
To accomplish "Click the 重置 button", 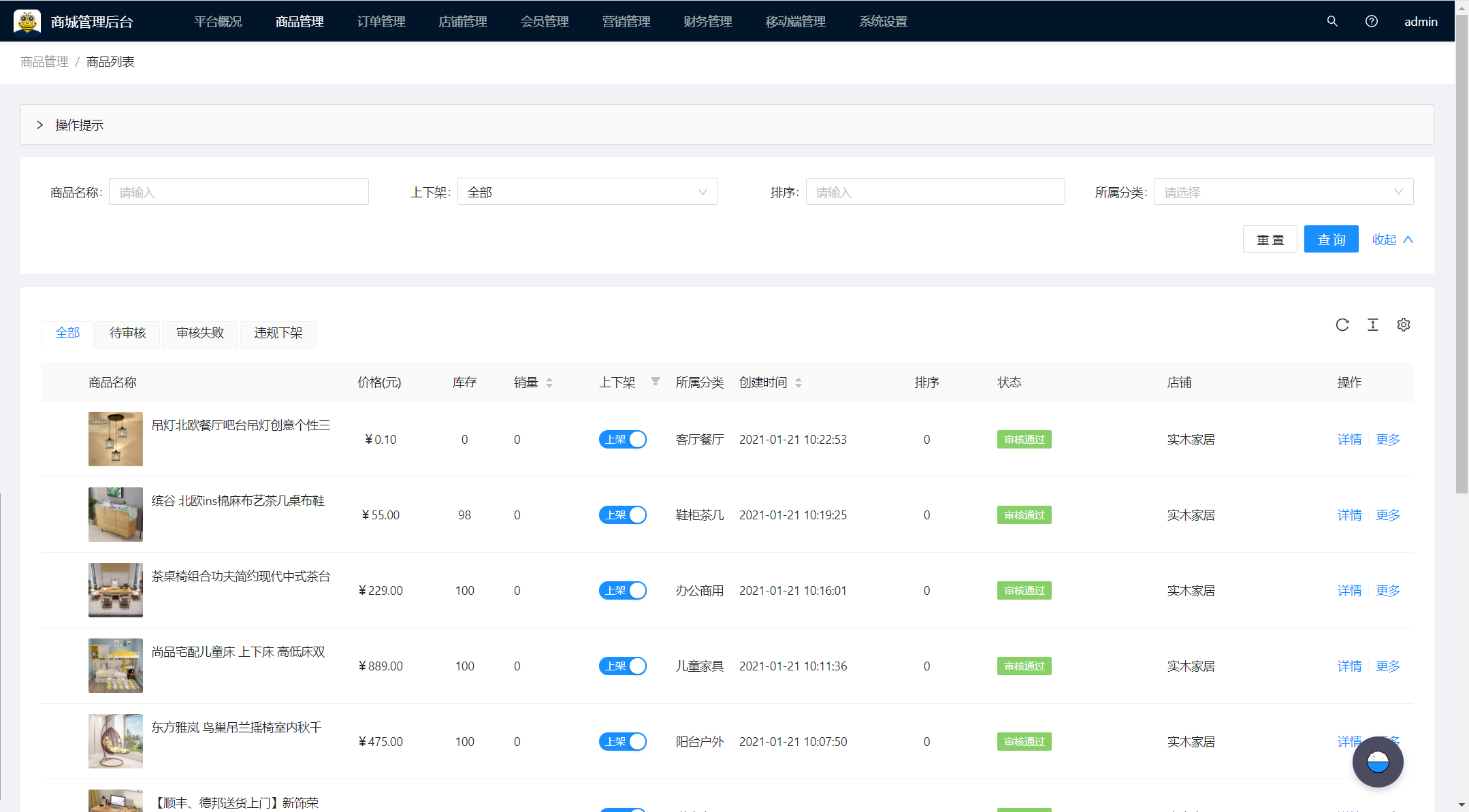I will pos(1270,240).
